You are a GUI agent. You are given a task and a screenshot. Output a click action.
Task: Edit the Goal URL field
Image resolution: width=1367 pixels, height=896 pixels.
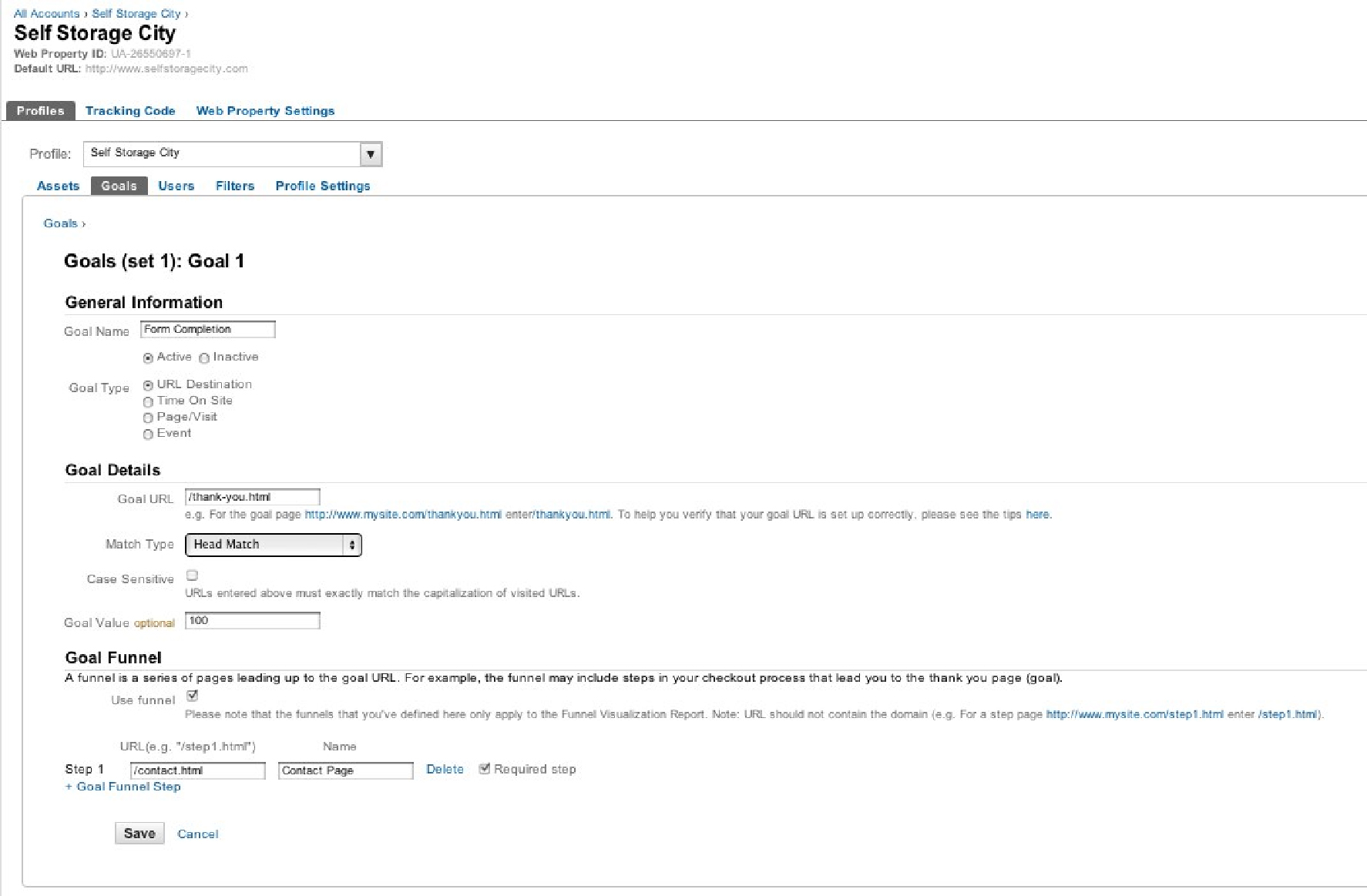click(253, 498)
